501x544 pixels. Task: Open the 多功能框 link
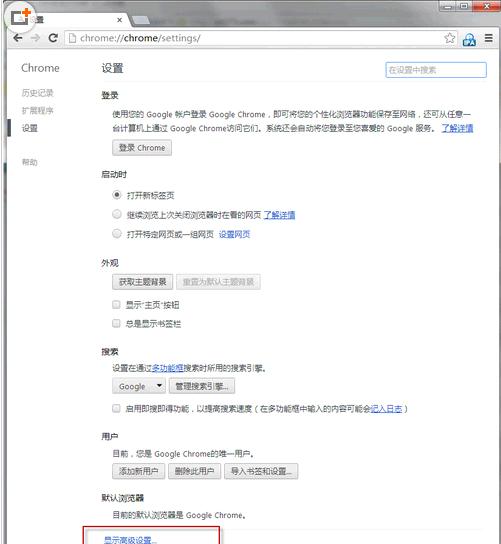click(x=168, y=368)
